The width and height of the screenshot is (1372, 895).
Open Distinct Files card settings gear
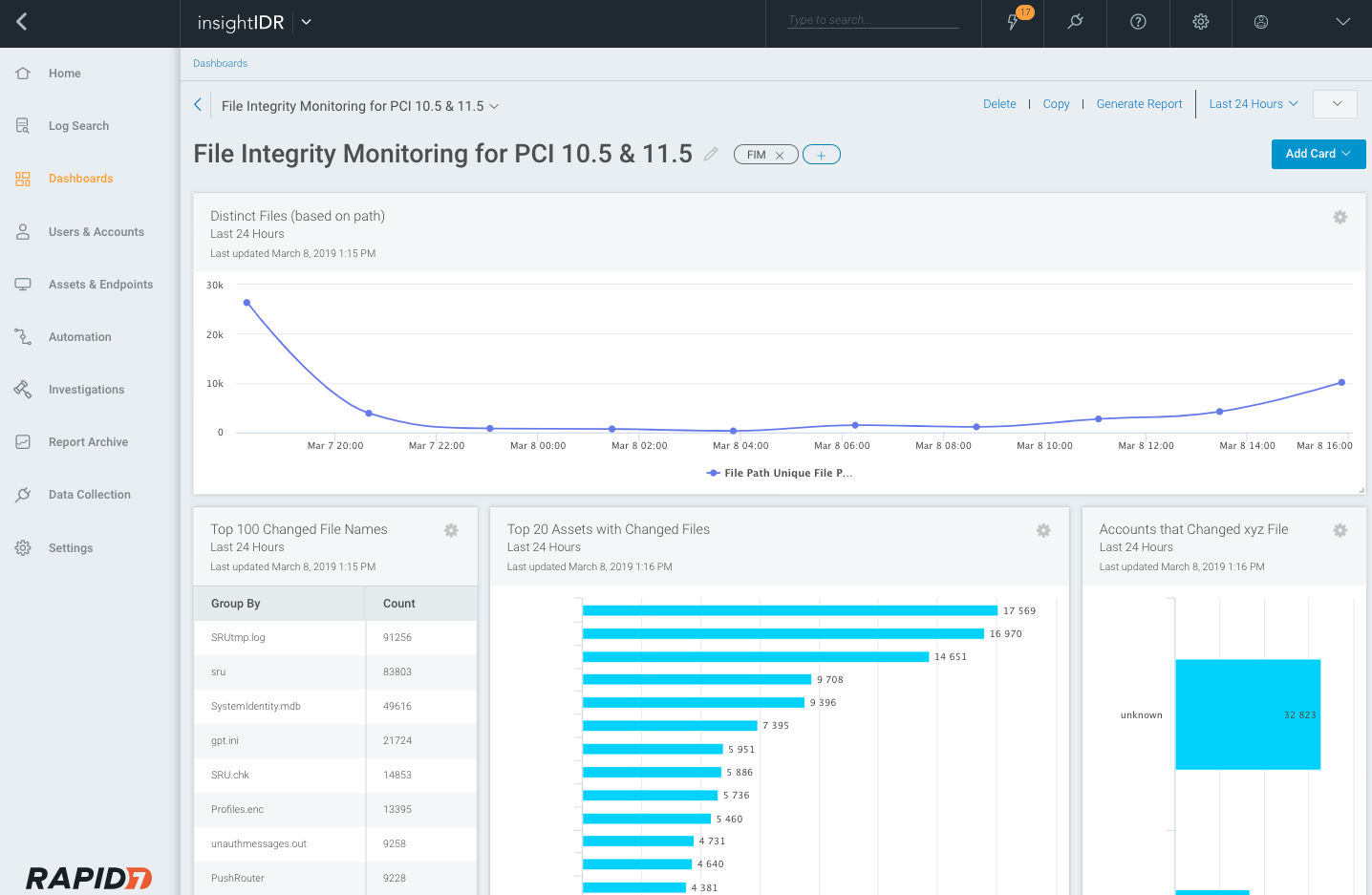click(x=1340, y=218)
